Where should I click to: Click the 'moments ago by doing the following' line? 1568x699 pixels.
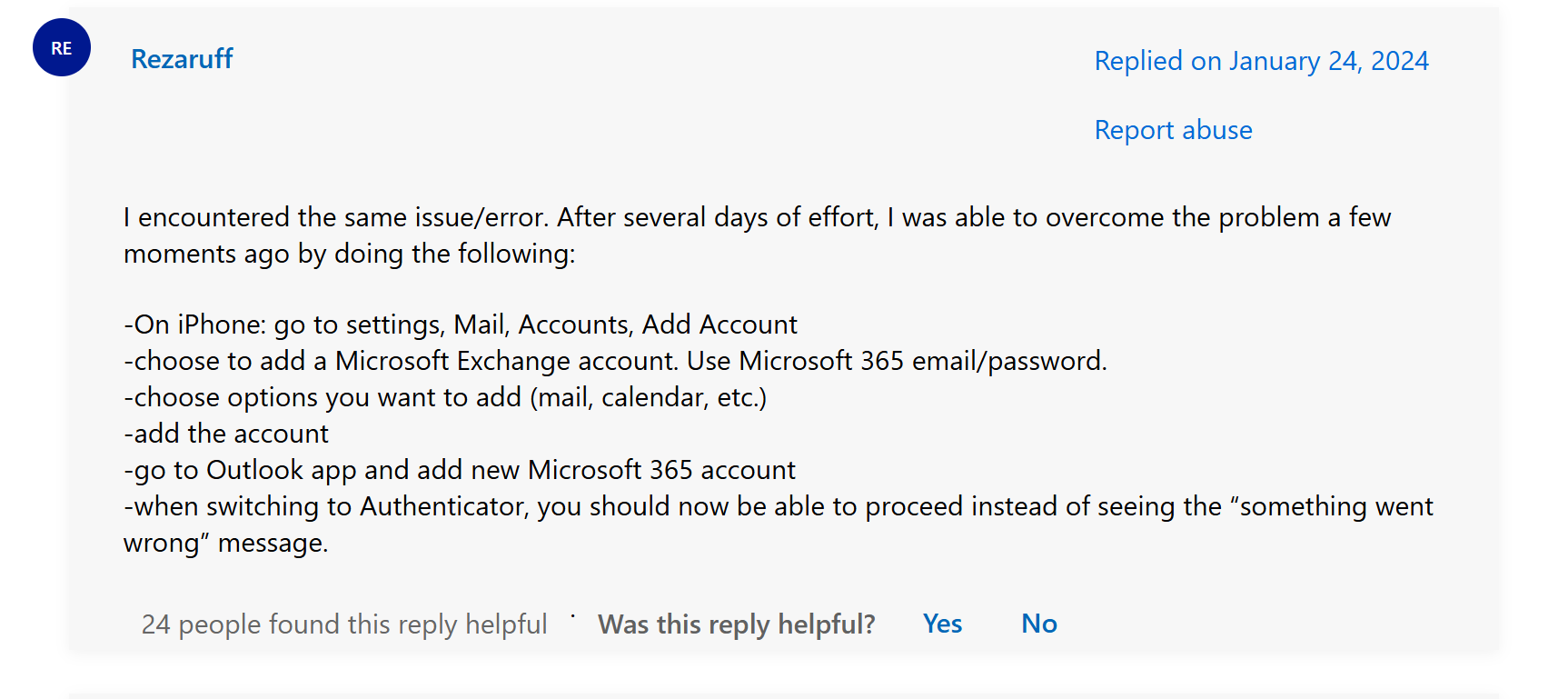click(350, 254)
